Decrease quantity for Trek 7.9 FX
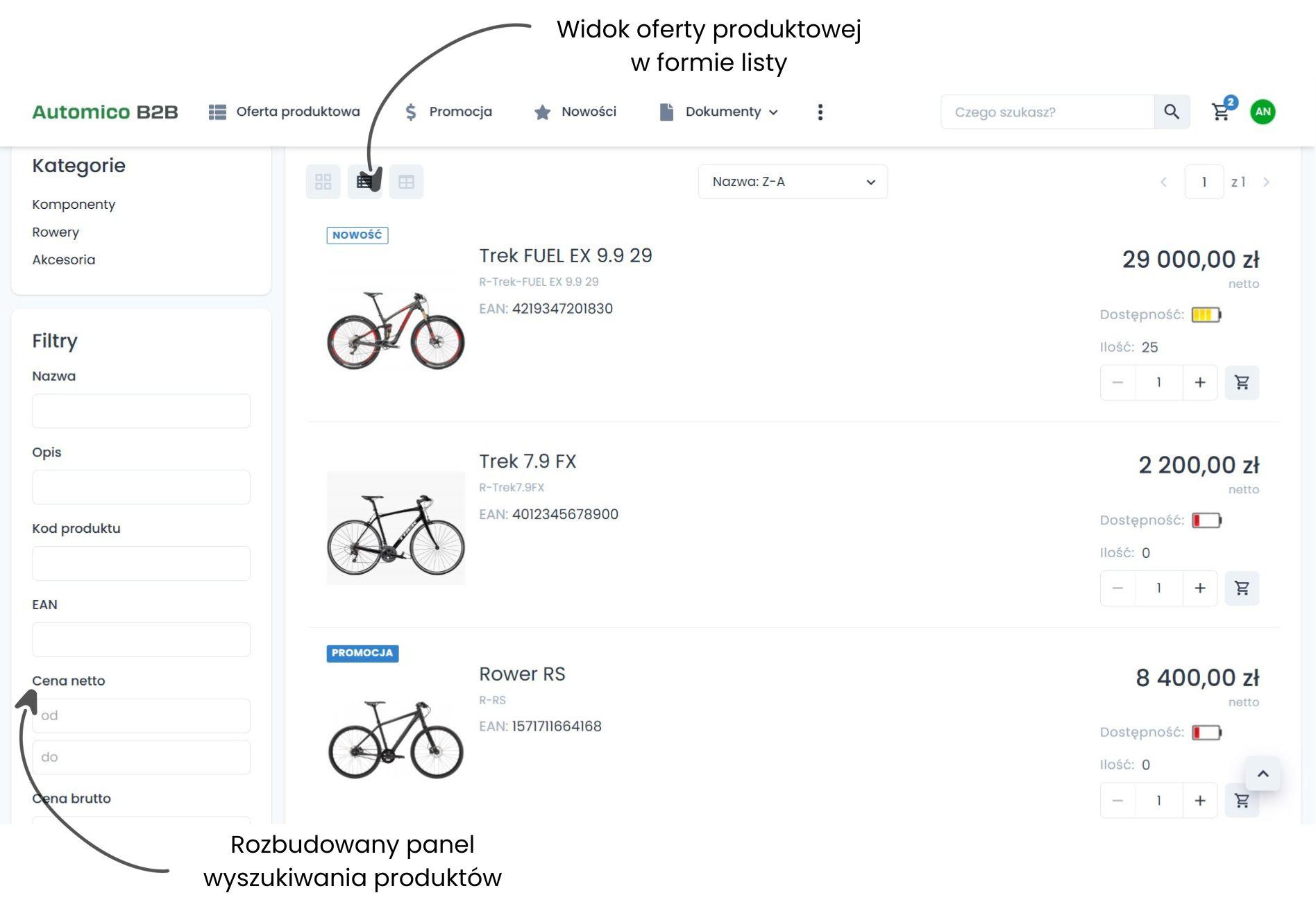 pos(1117,588)
